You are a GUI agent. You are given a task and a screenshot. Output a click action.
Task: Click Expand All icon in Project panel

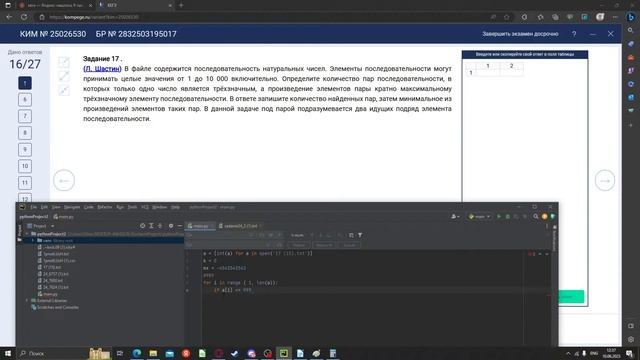[151, 226]
